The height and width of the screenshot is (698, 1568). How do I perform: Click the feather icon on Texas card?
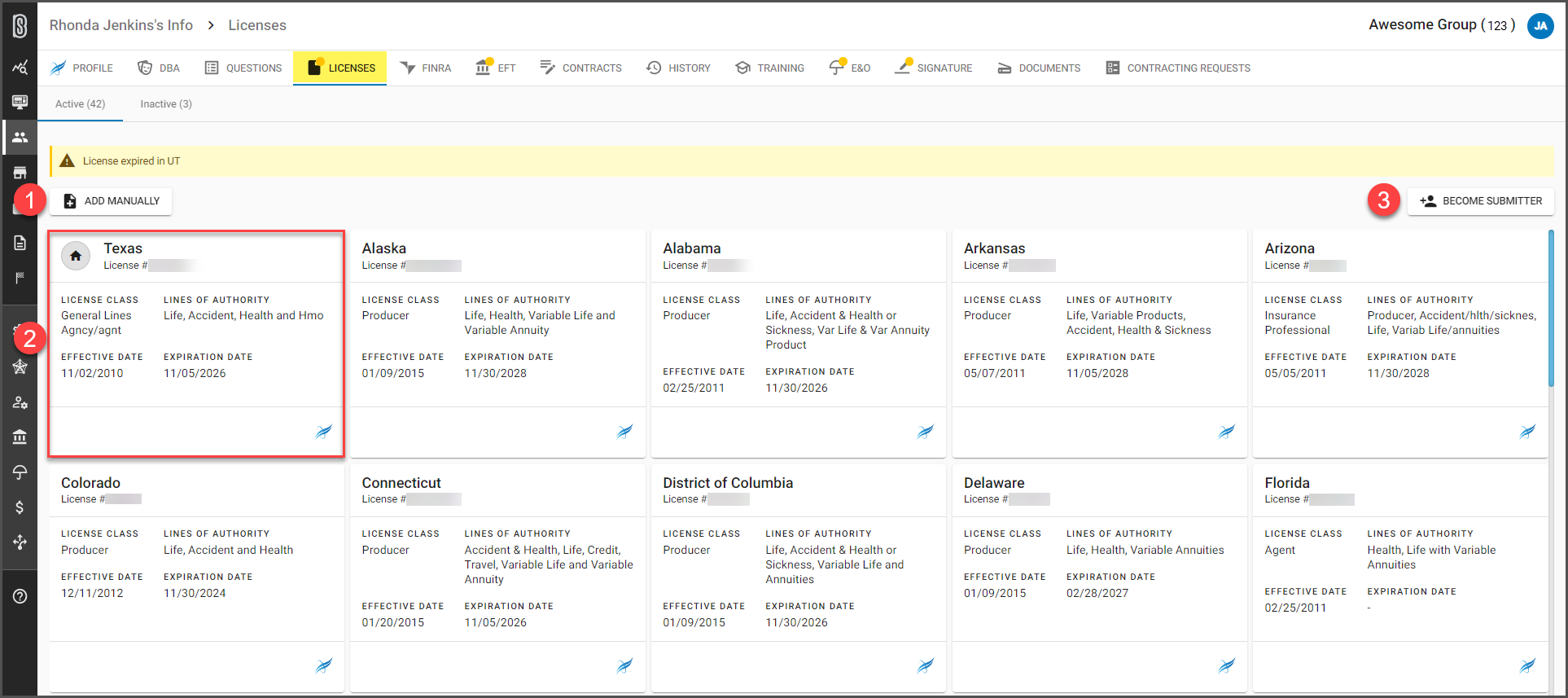[x=324, y=432]
